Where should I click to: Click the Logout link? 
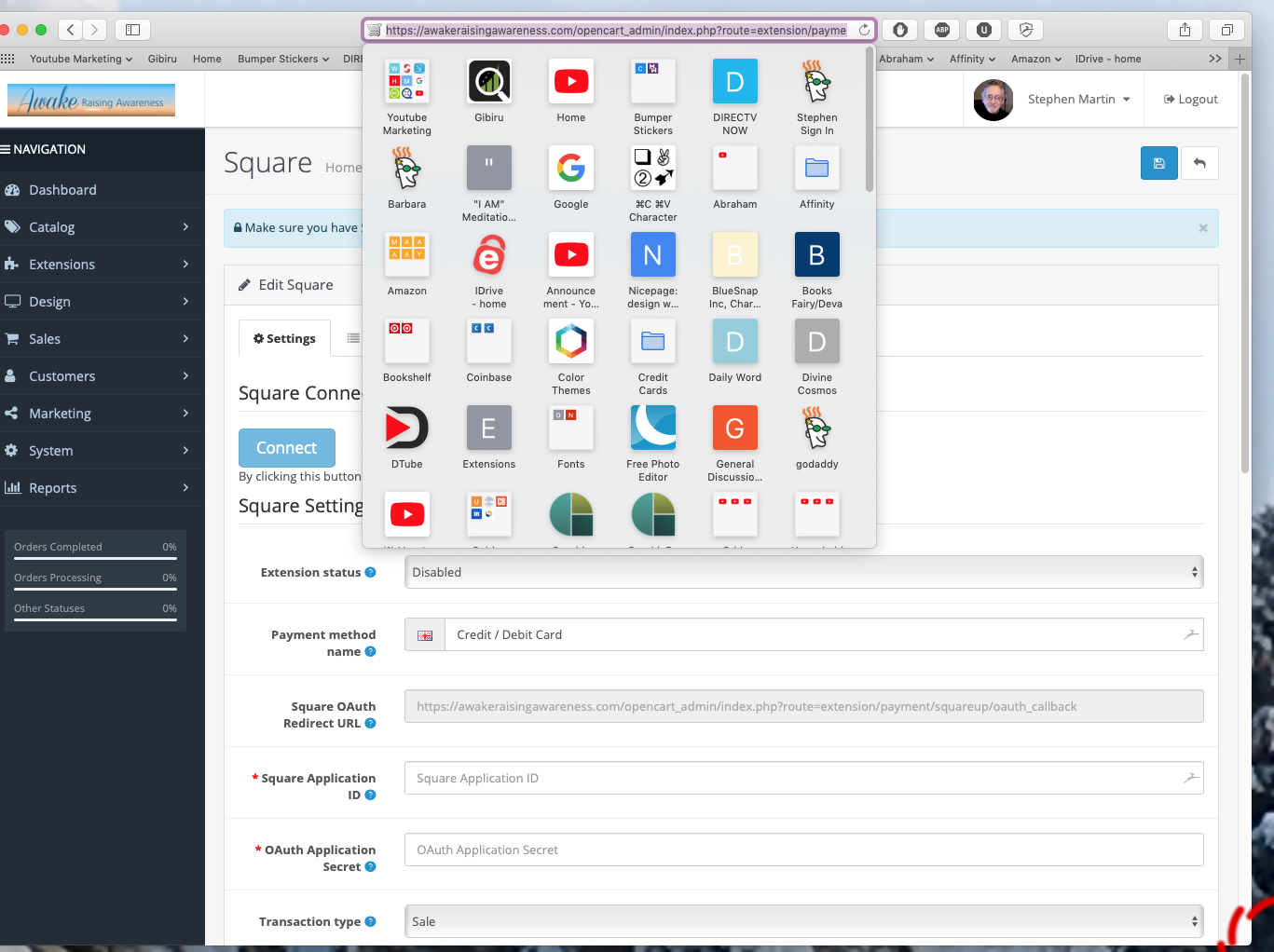[1191, 100]
